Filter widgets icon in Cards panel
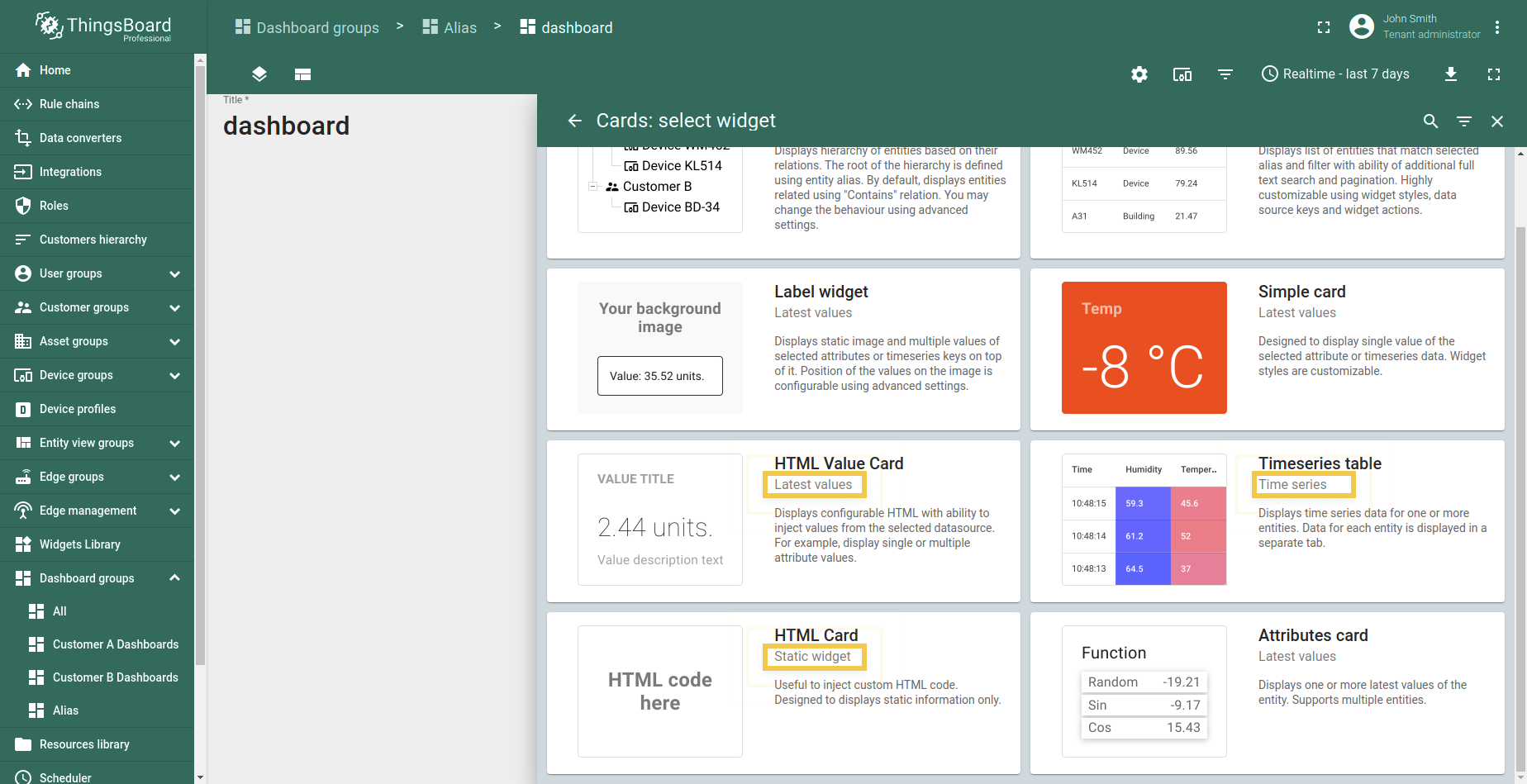 1464,121
